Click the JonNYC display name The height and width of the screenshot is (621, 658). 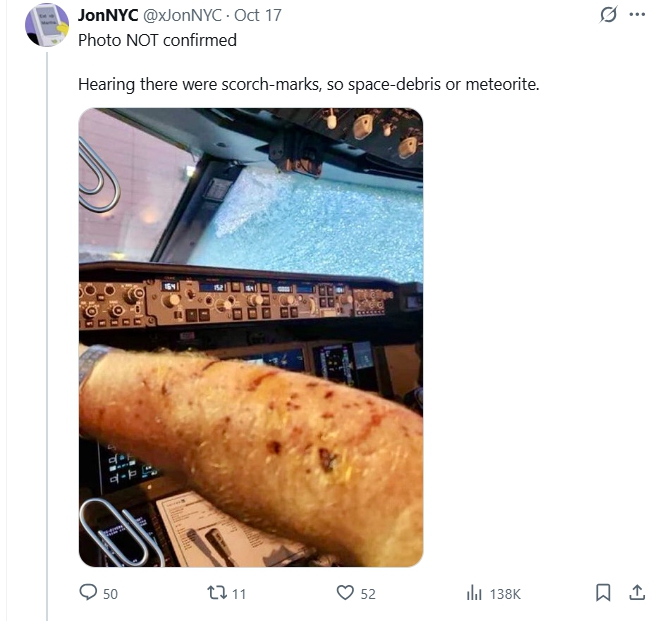point(108,16)
